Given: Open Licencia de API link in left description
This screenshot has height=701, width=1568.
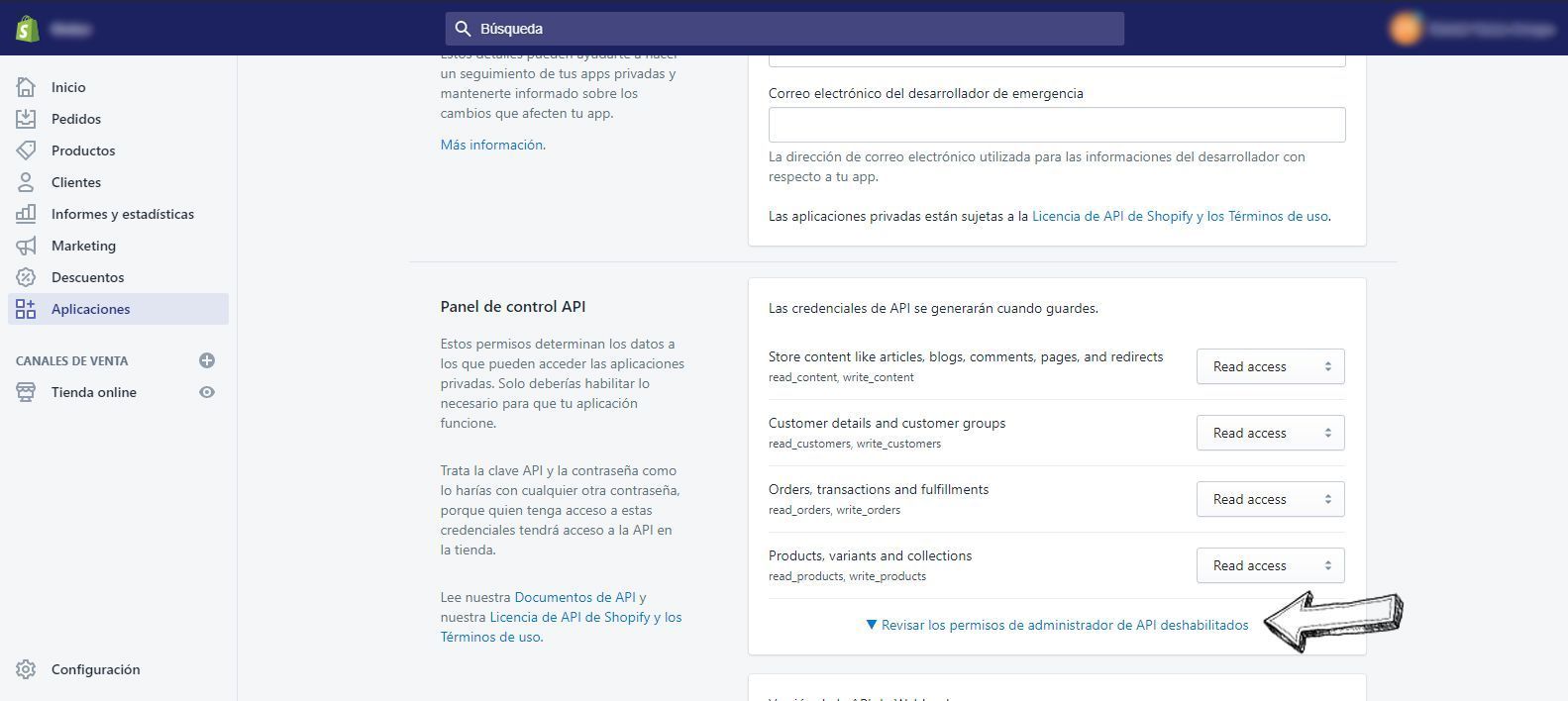Looking at the screenshot, I should tap(562, 627).
